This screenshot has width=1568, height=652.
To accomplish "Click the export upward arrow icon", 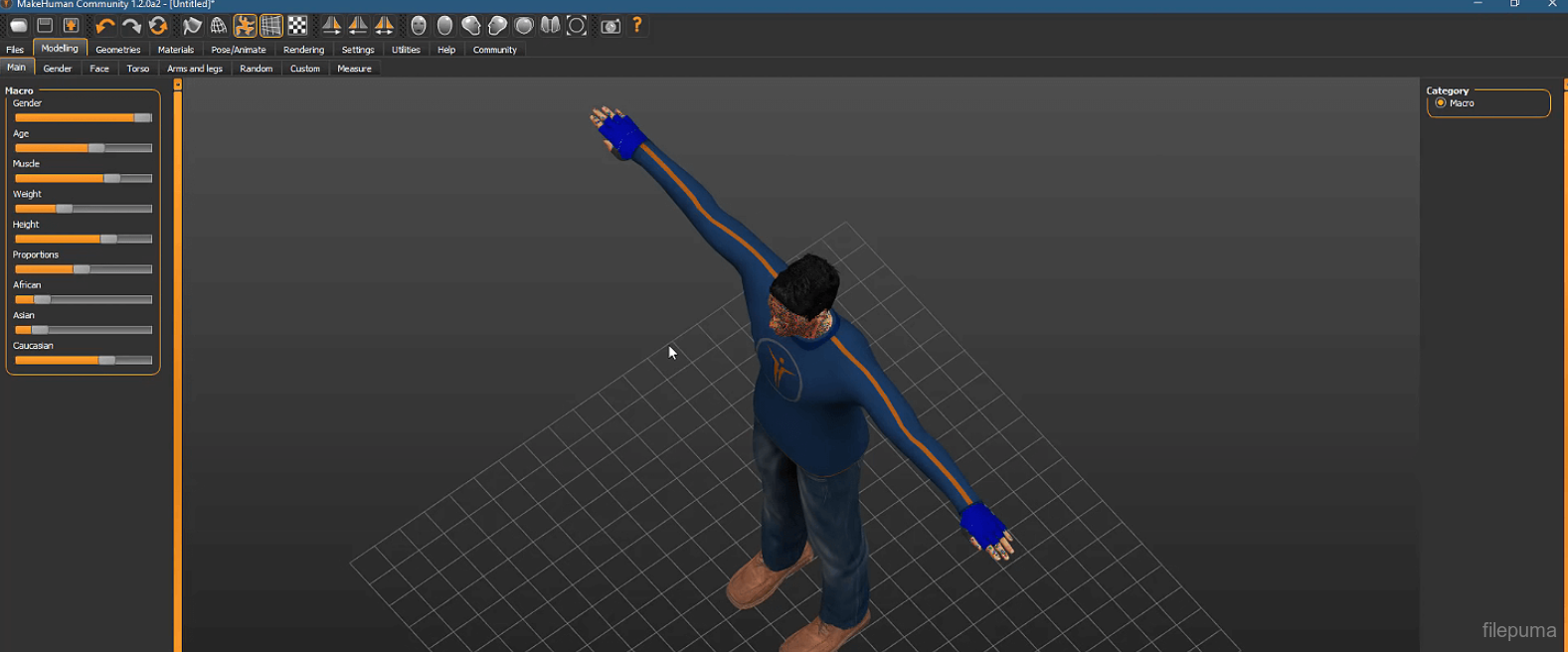I will [x=72, y=26].
